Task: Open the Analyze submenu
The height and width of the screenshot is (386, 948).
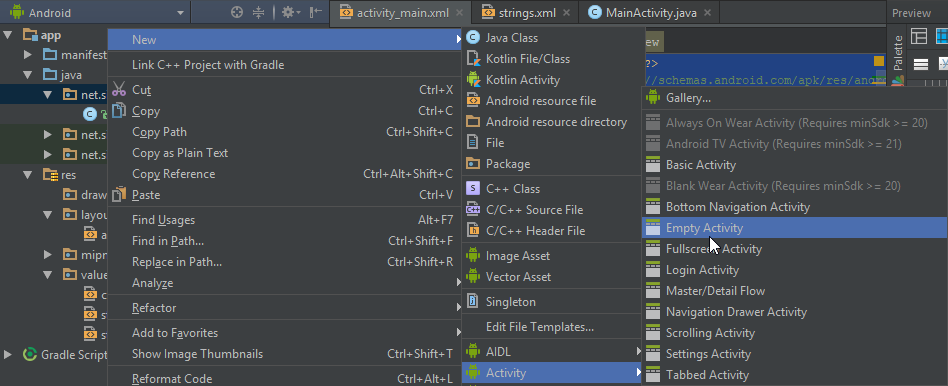Action: (x=285, y=283)
